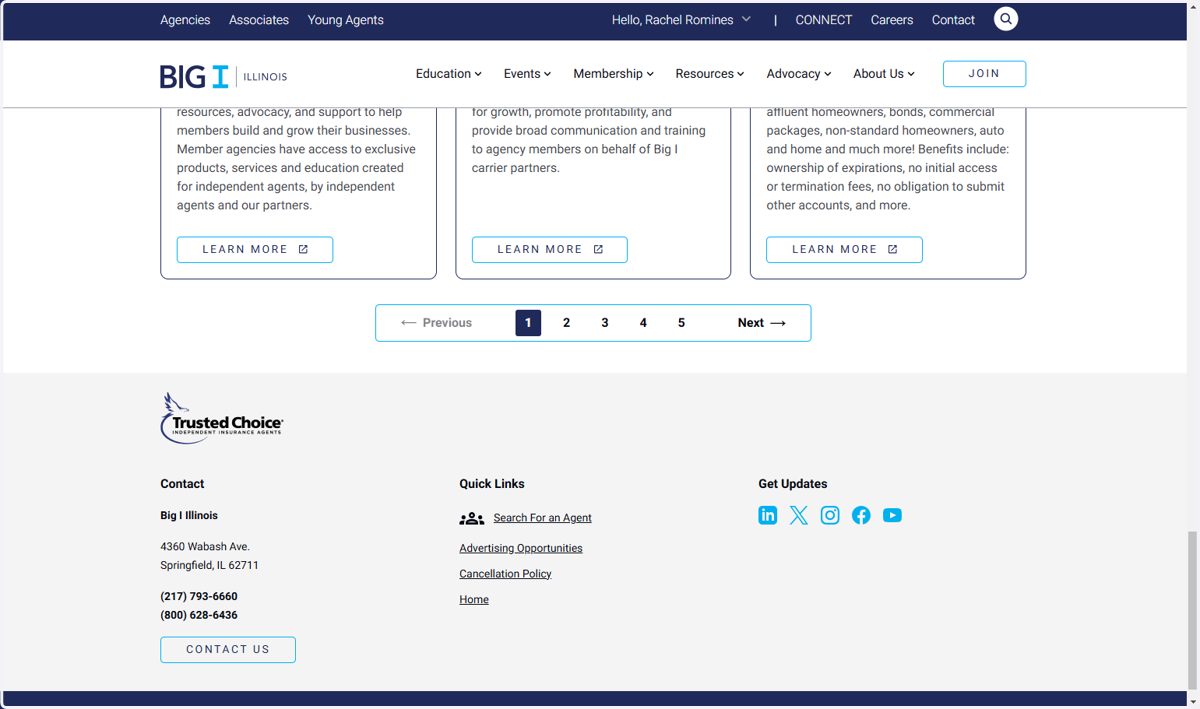Image resolution: width=1200 pixels, height=709 pixels.
Task: Click the people icon beside Search For an Agent
Action: [472, 518]
